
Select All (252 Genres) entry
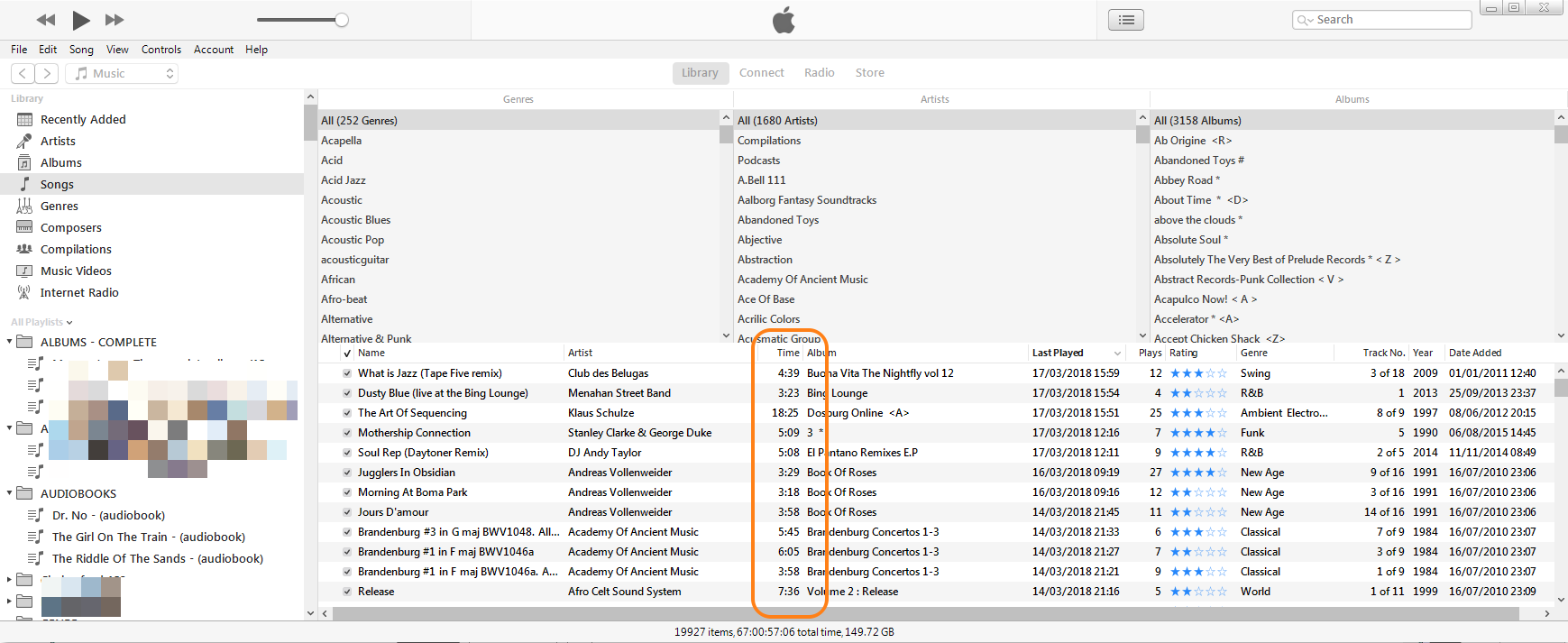click(519, 120)
